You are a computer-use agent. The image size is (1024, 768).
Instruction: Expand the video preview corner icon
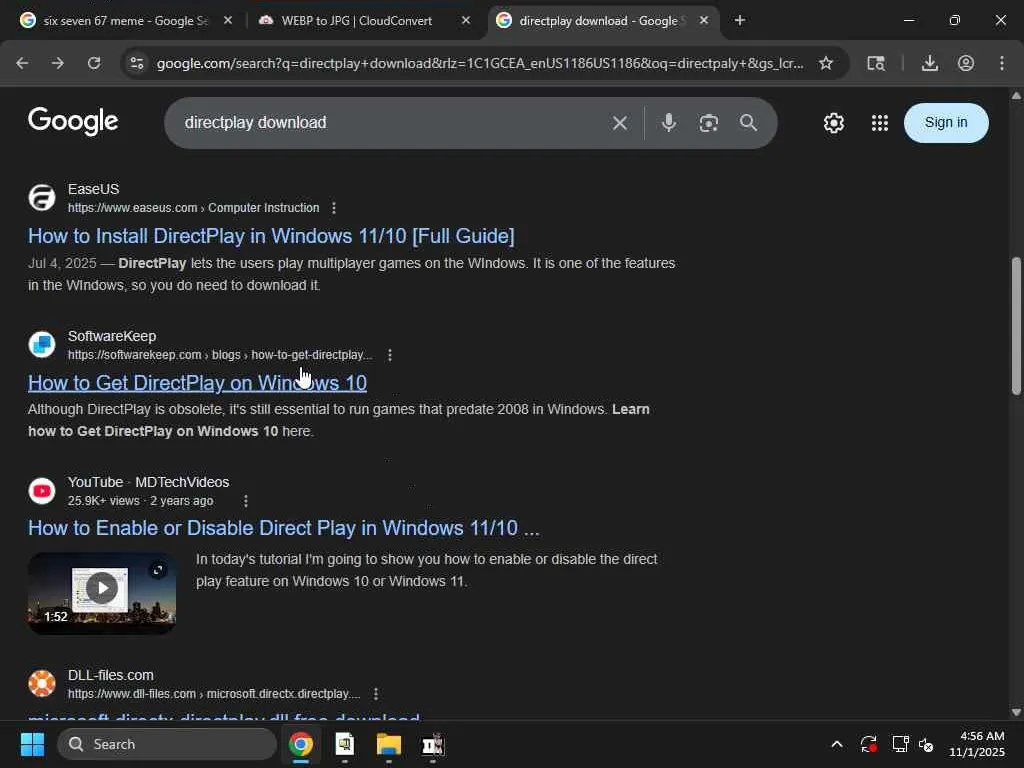(157, 570)
